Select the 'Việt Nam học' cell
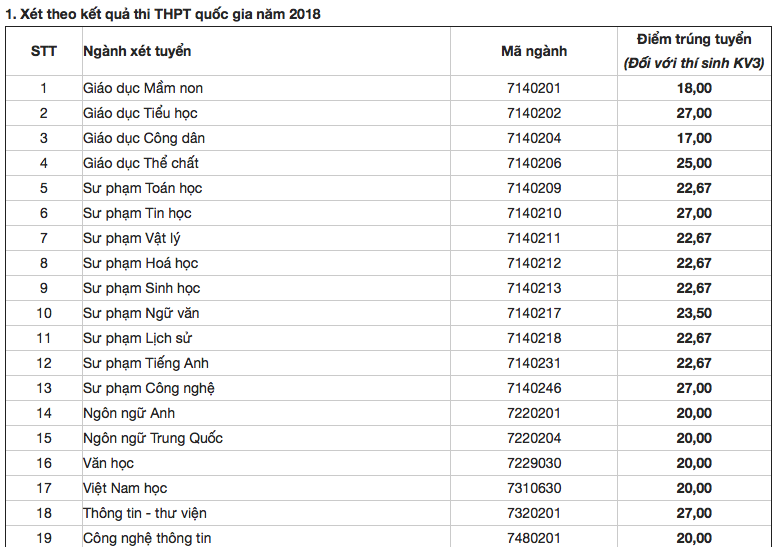Screen dimensions: 776x547 [125, 488]
